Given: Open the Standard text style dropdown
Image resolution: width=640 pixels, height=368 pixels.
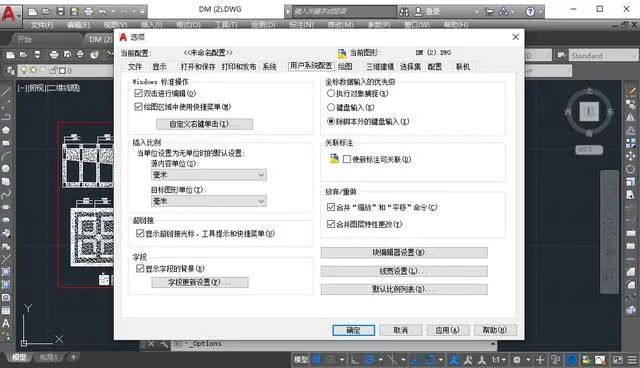Looking at the screenshot, I should pyautogui.click(x=603, y=55).
